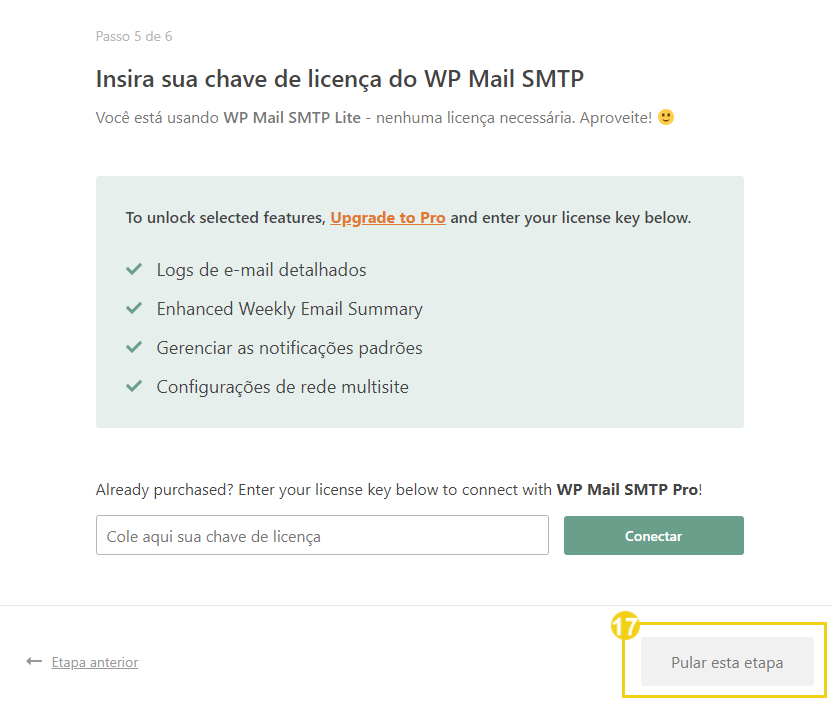
Task: Click the Insira sua chave de licença heading
Action: pos(340,79)
